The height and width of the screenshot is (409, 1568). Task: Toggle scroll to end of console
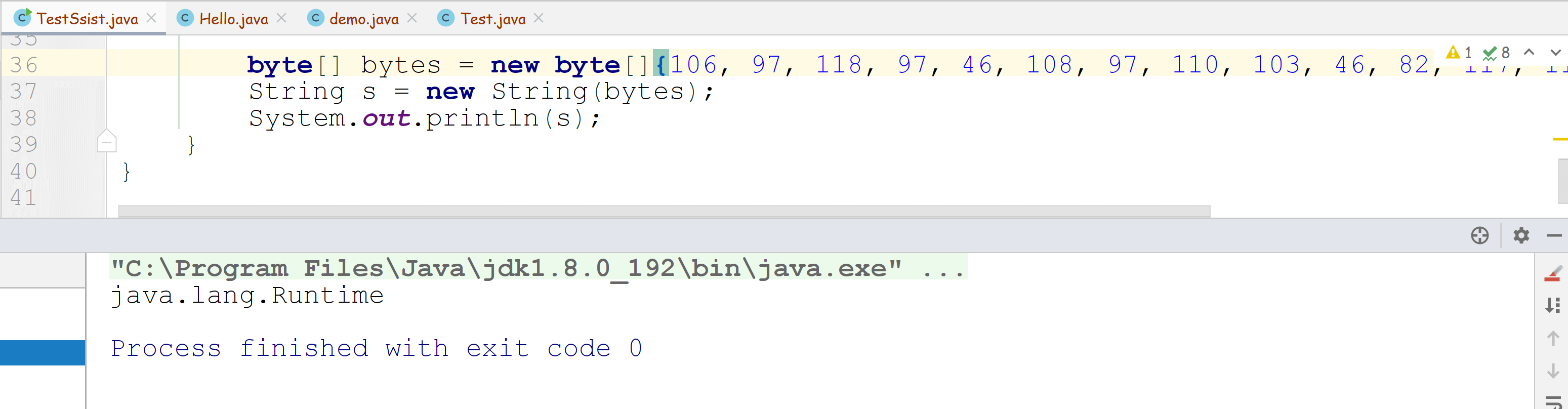tap(1553, 305)
